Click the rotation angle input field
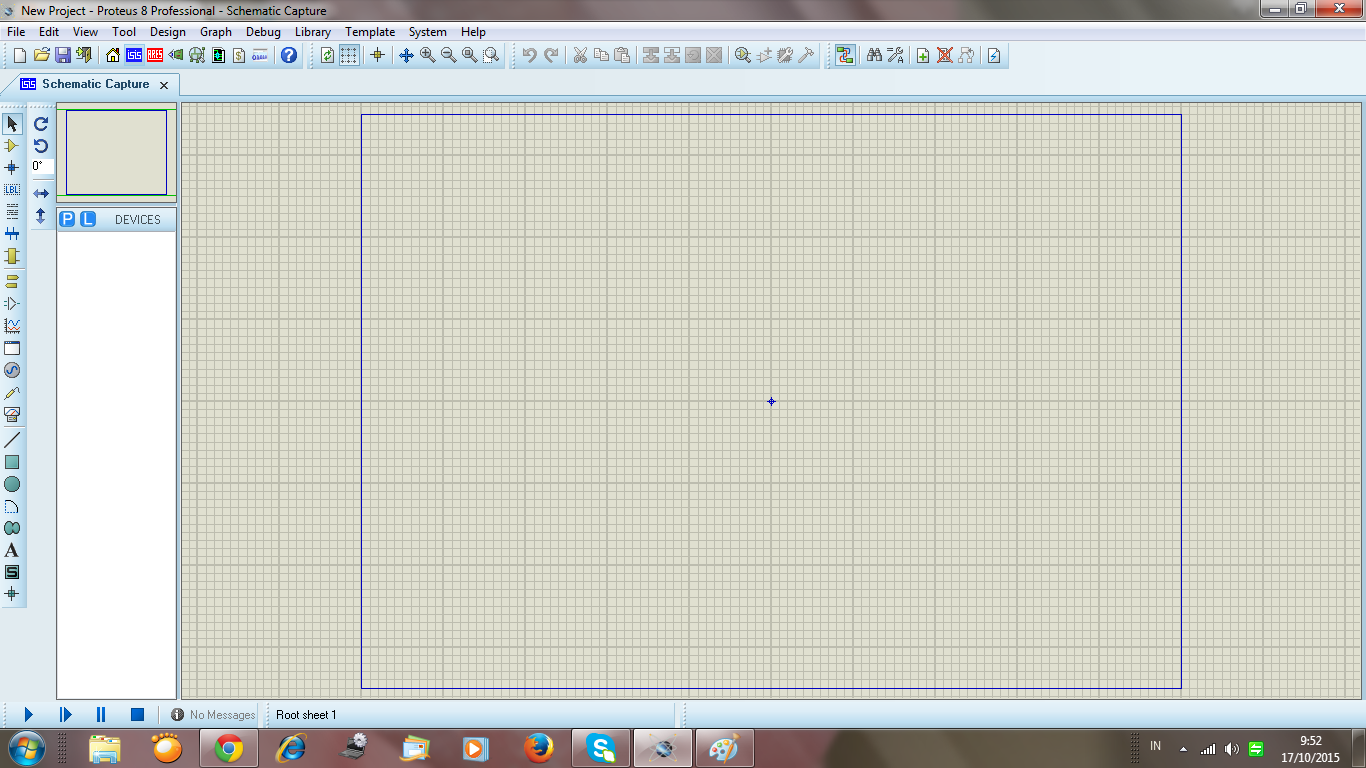 click(x=42, y=167)
